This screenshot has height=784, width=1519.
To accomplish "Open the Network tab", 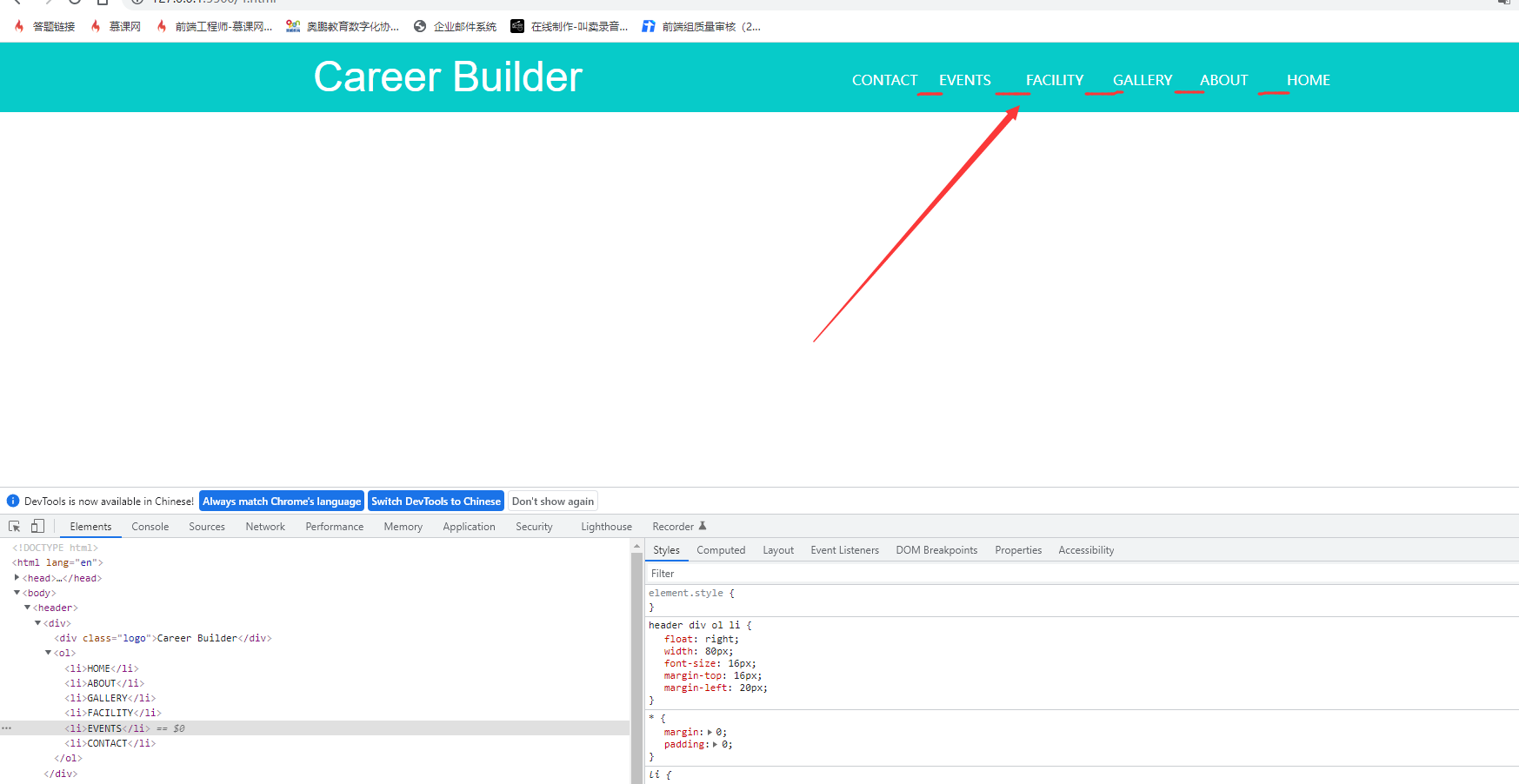I will tap(265, 527).
